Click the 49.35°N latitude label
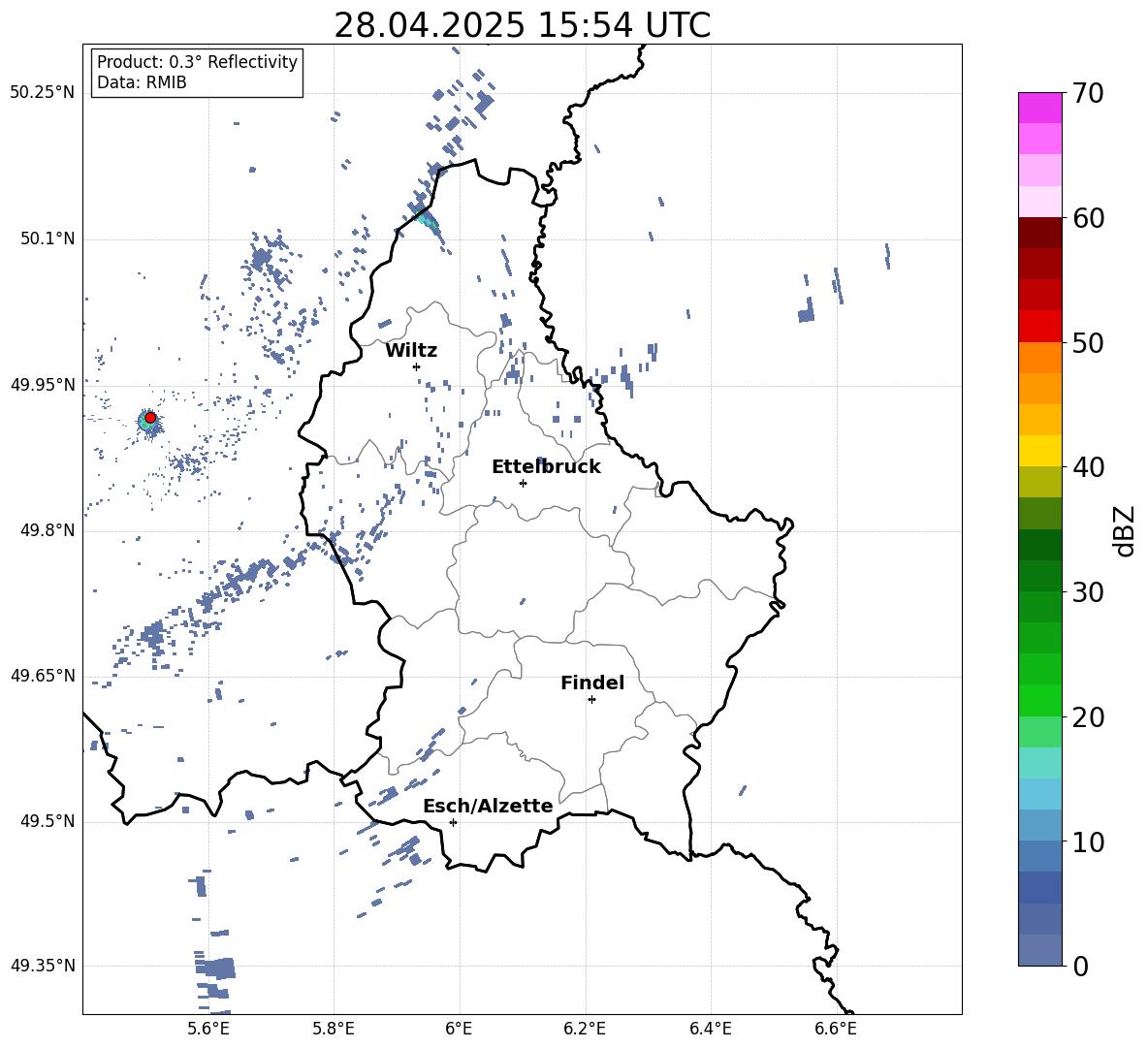The width and height of the screenshot is (1148, 1048). point(43,966)
